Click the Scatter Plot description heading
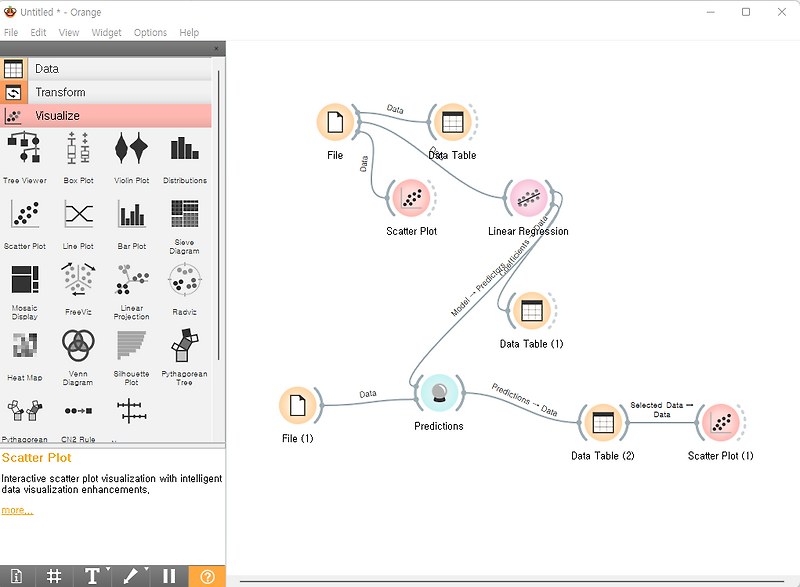The width and height of the screenshot is (800, 587). coord(37,457)
